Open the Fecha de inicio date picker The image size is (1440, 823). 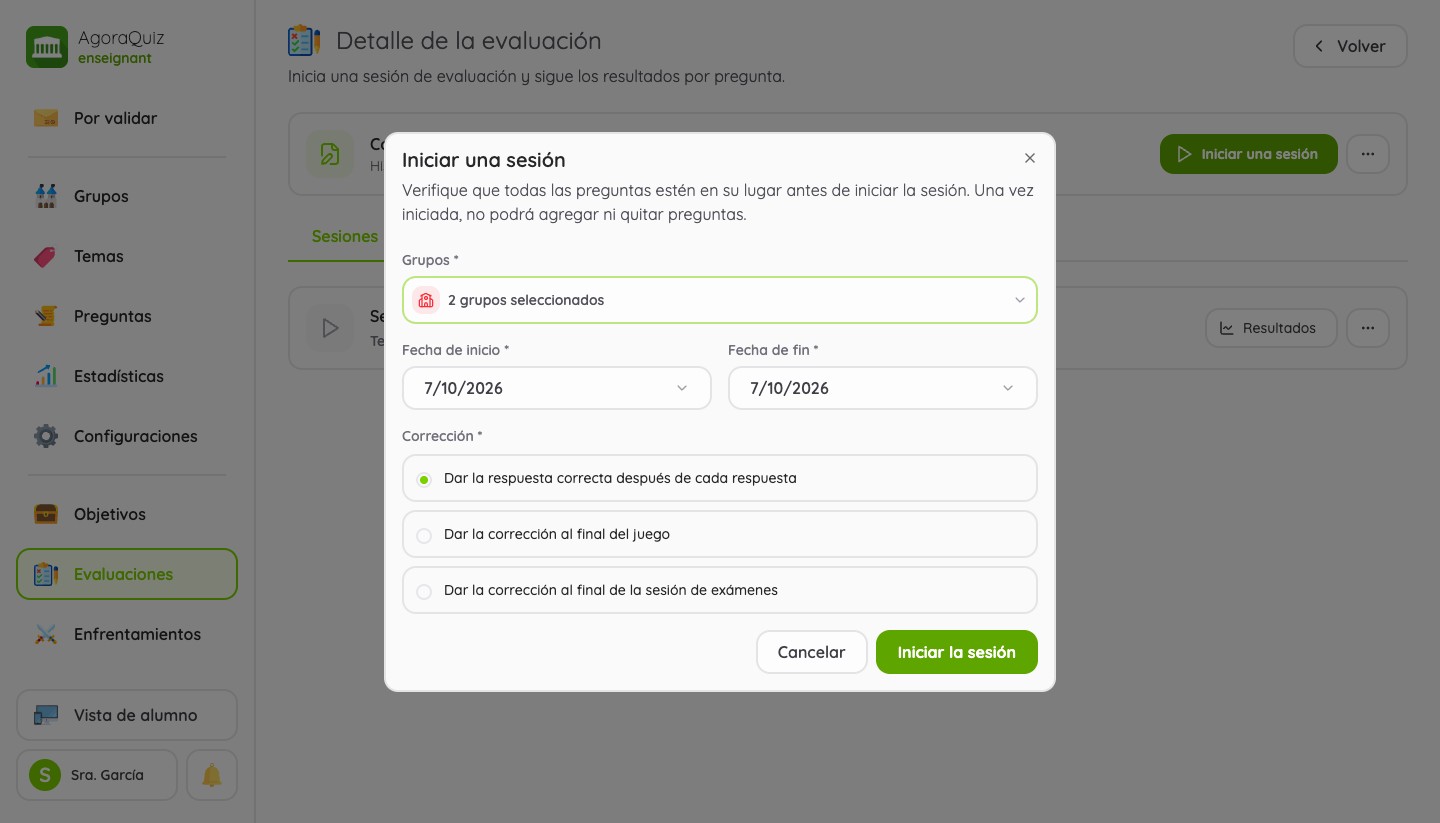click(x=556, y=388)
